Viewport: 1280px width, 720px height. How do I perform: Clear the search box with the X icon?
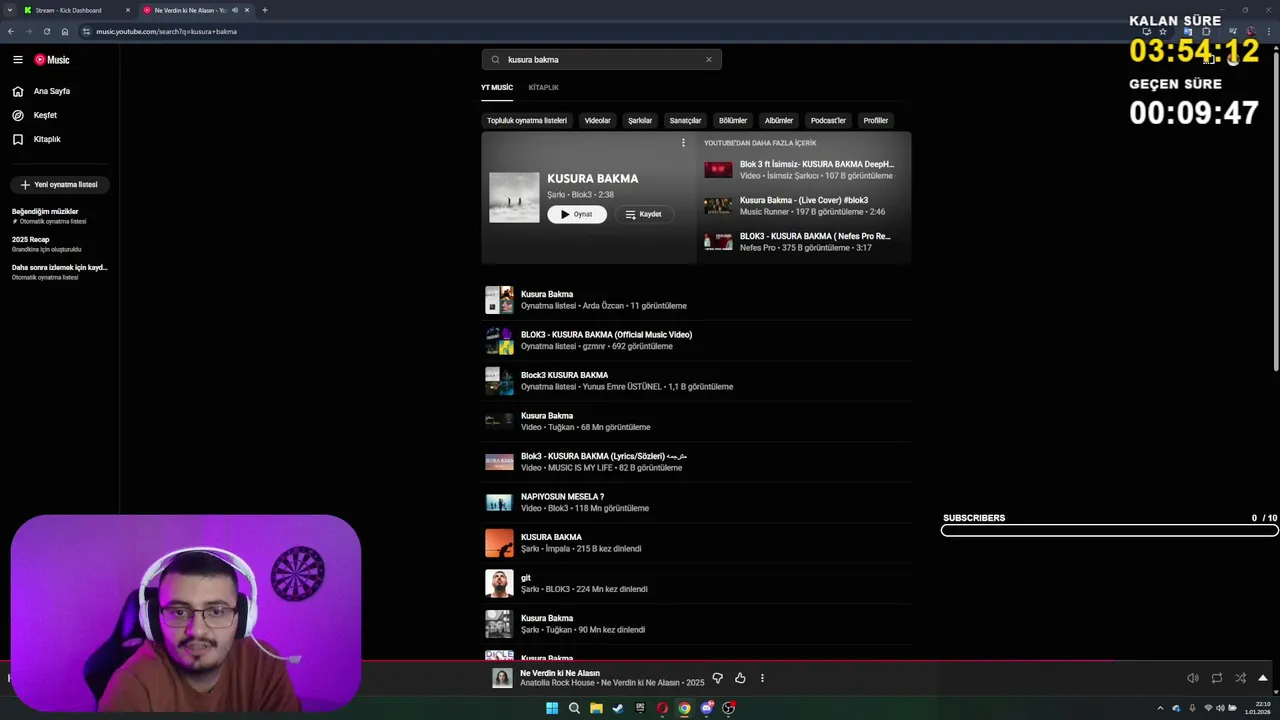click(709, 59)
